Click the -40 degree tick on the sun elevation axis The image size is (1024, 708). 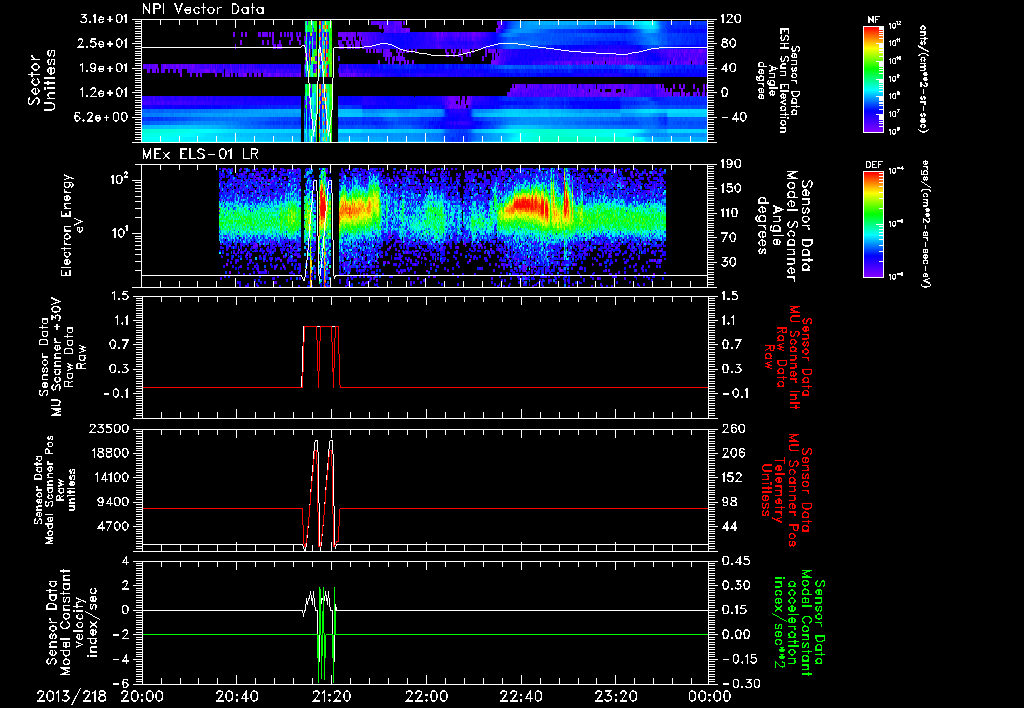(732, 117)
